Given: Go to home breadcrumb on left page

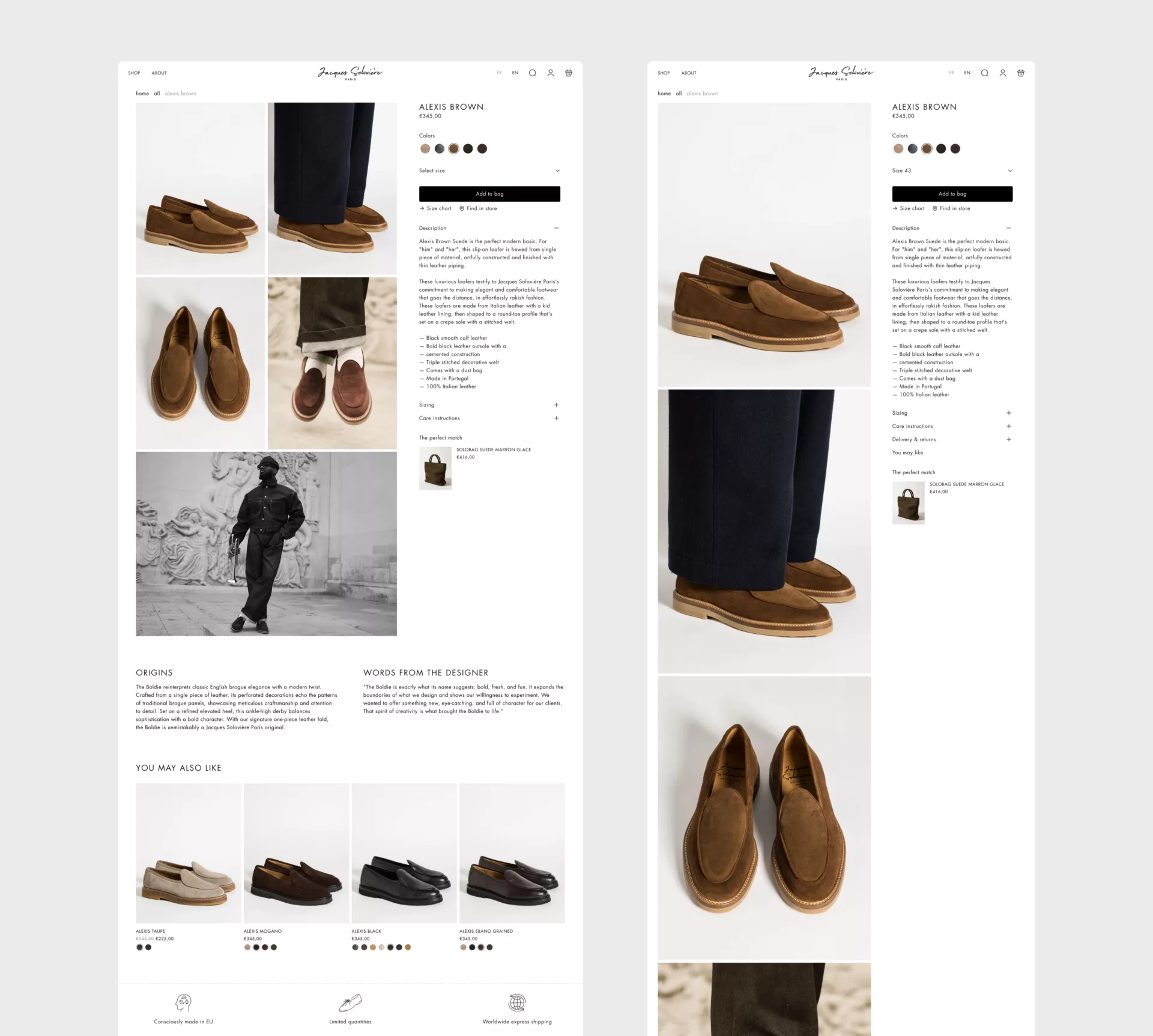Looking at the screenshot, I should [x=142, y=94].
